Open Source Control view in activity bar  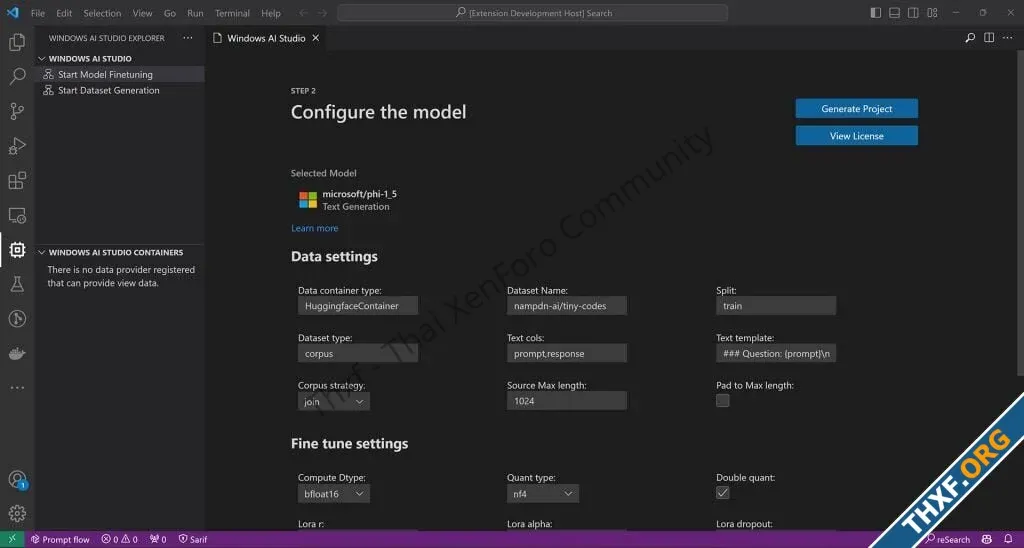[17, 111]
